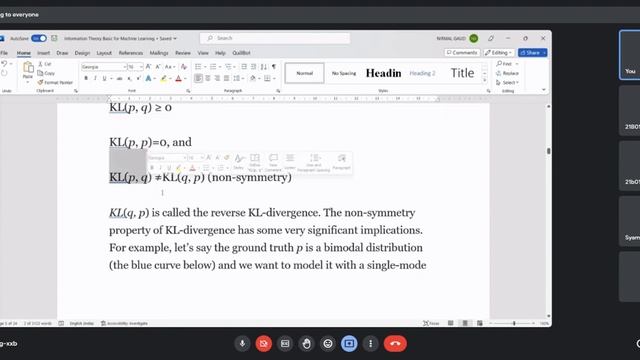
Task: Apply the red font color
Action: [178, 78]
